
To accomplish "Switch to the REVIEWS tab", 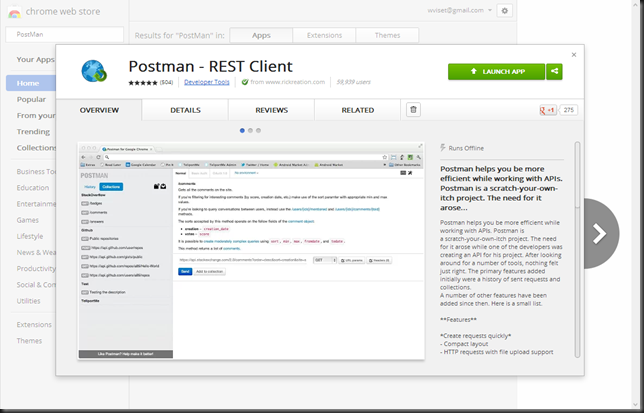I will coord(271,110).
